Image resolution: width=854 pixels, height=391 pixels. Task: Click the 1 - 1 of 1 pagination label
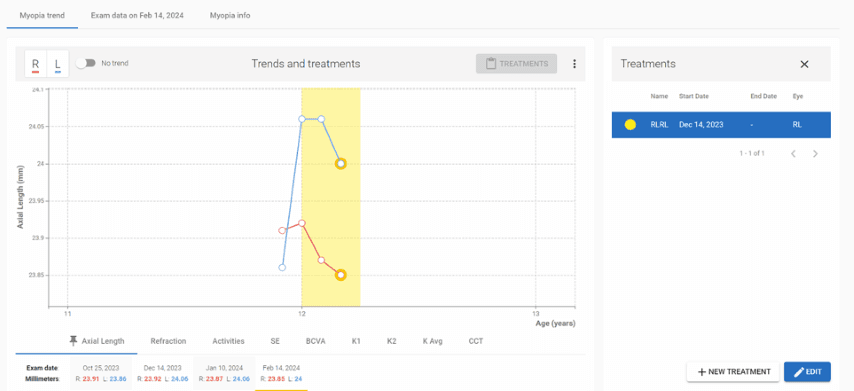pyautogui.click(x=752, y=154)
